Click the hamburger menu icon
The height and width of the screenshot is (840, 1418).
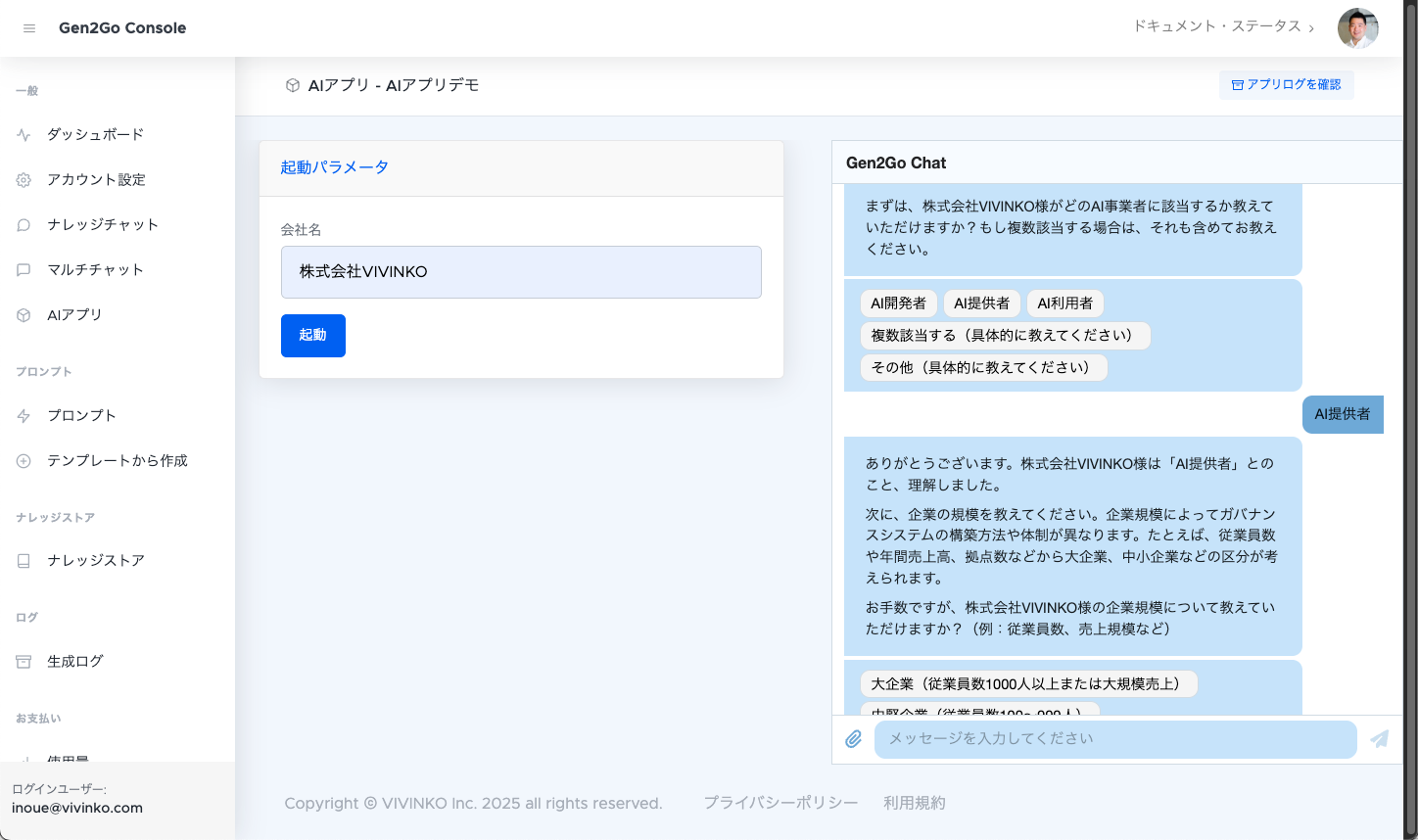point(29,28)
